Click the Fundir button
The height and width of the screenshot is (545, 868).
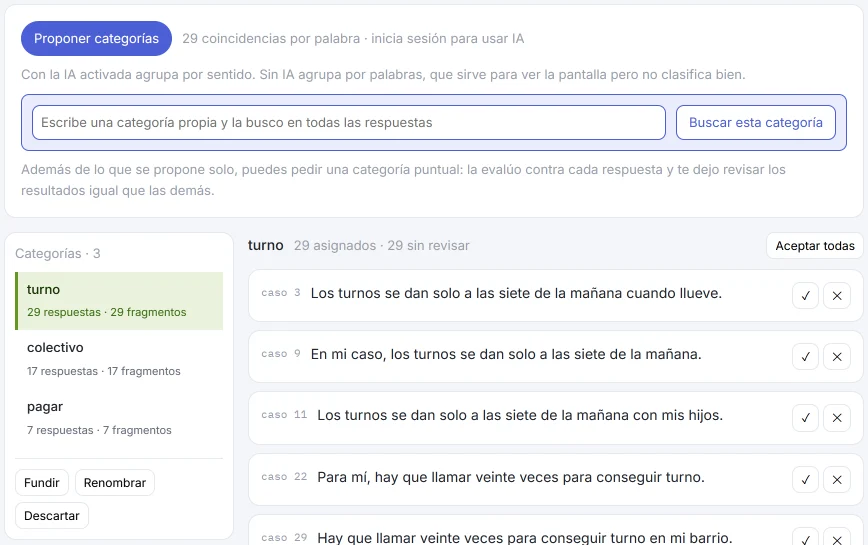point(42,482)
